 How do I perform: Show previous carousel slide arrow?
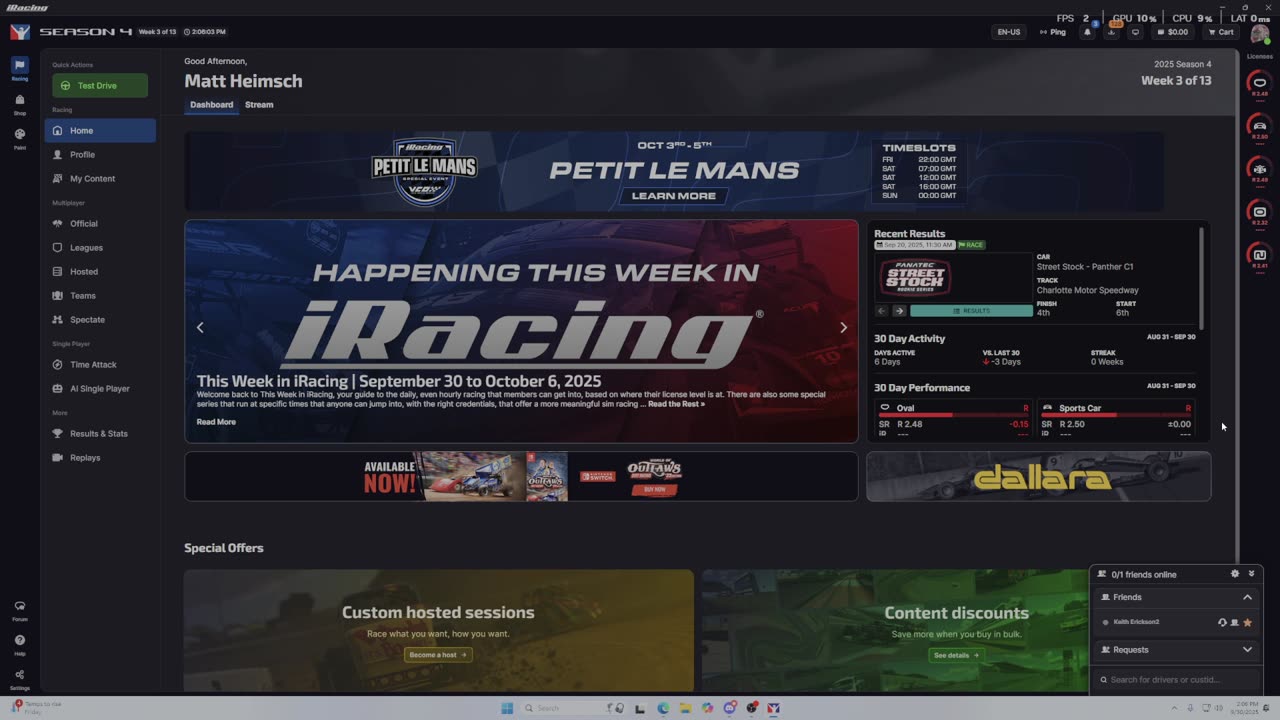point(200,328)
